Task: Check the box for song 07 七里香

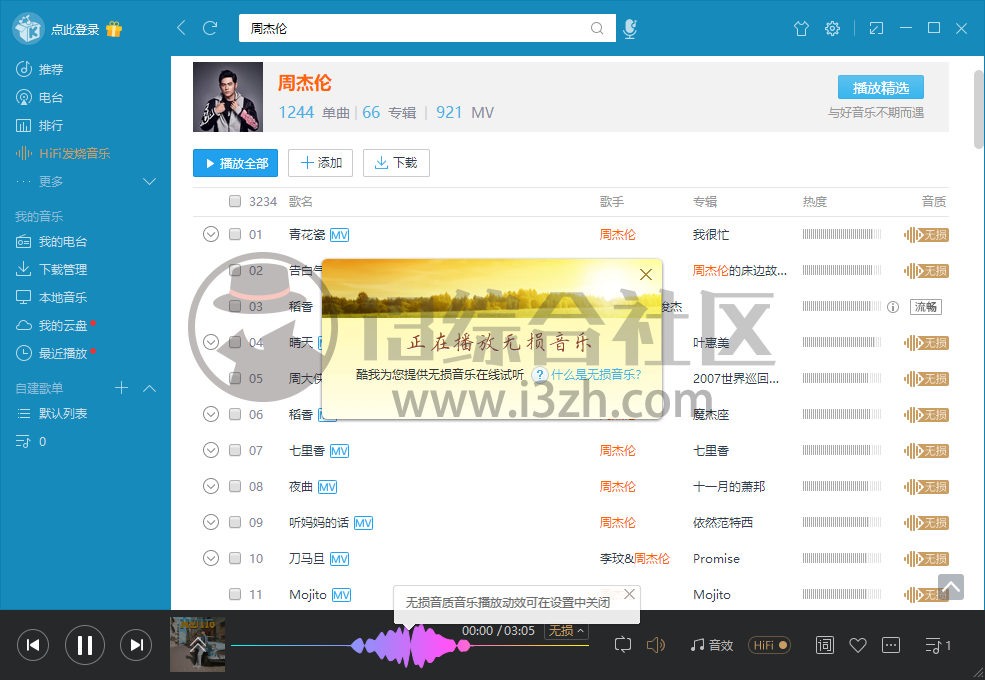Action: [x=235, y=450]
